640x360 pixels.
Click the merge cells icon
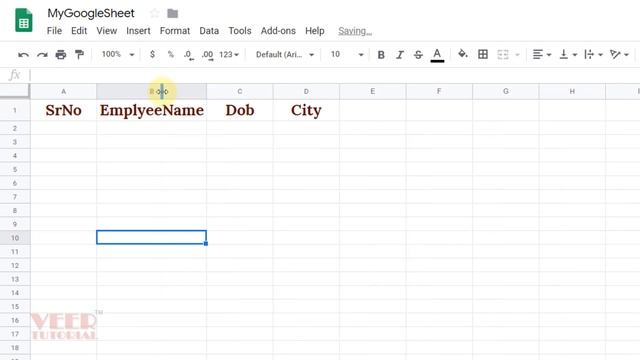503,54
